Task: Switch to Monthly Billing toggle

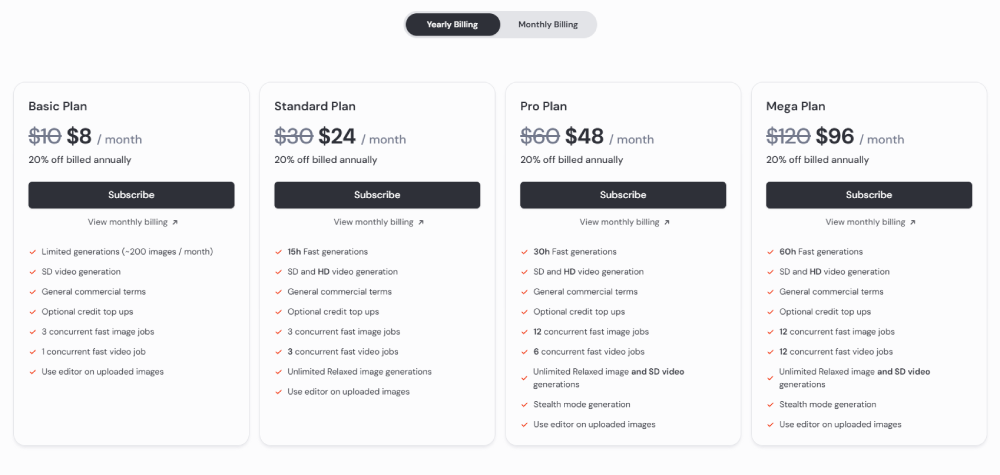Action: (x=548, y=25)
